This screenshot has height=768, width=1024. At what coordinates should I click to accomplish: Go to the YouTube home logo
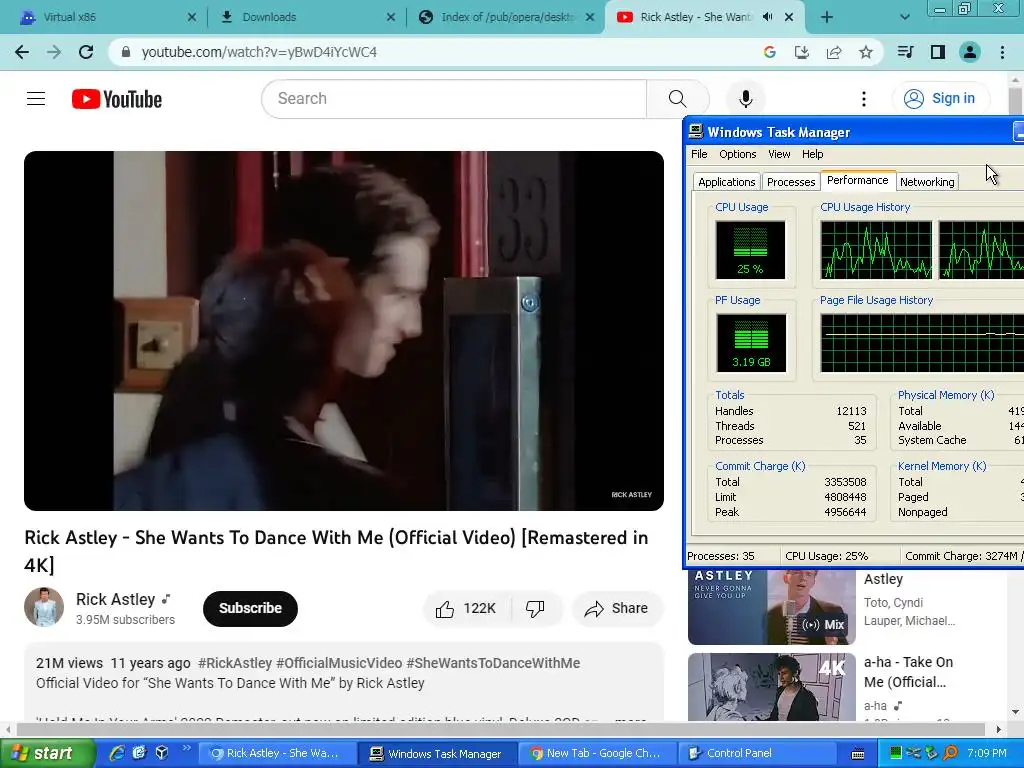tap(117, 99)
